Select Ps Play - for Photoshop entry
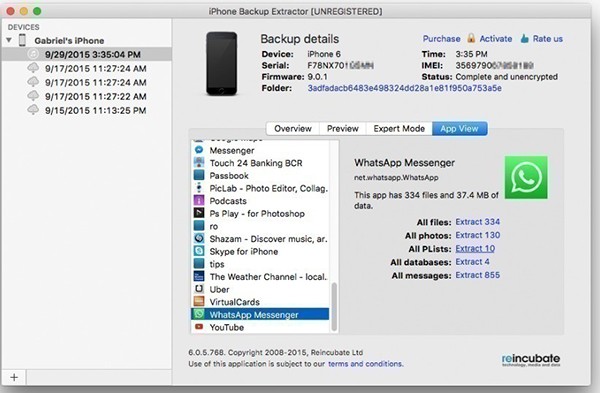 pos(257,214)
